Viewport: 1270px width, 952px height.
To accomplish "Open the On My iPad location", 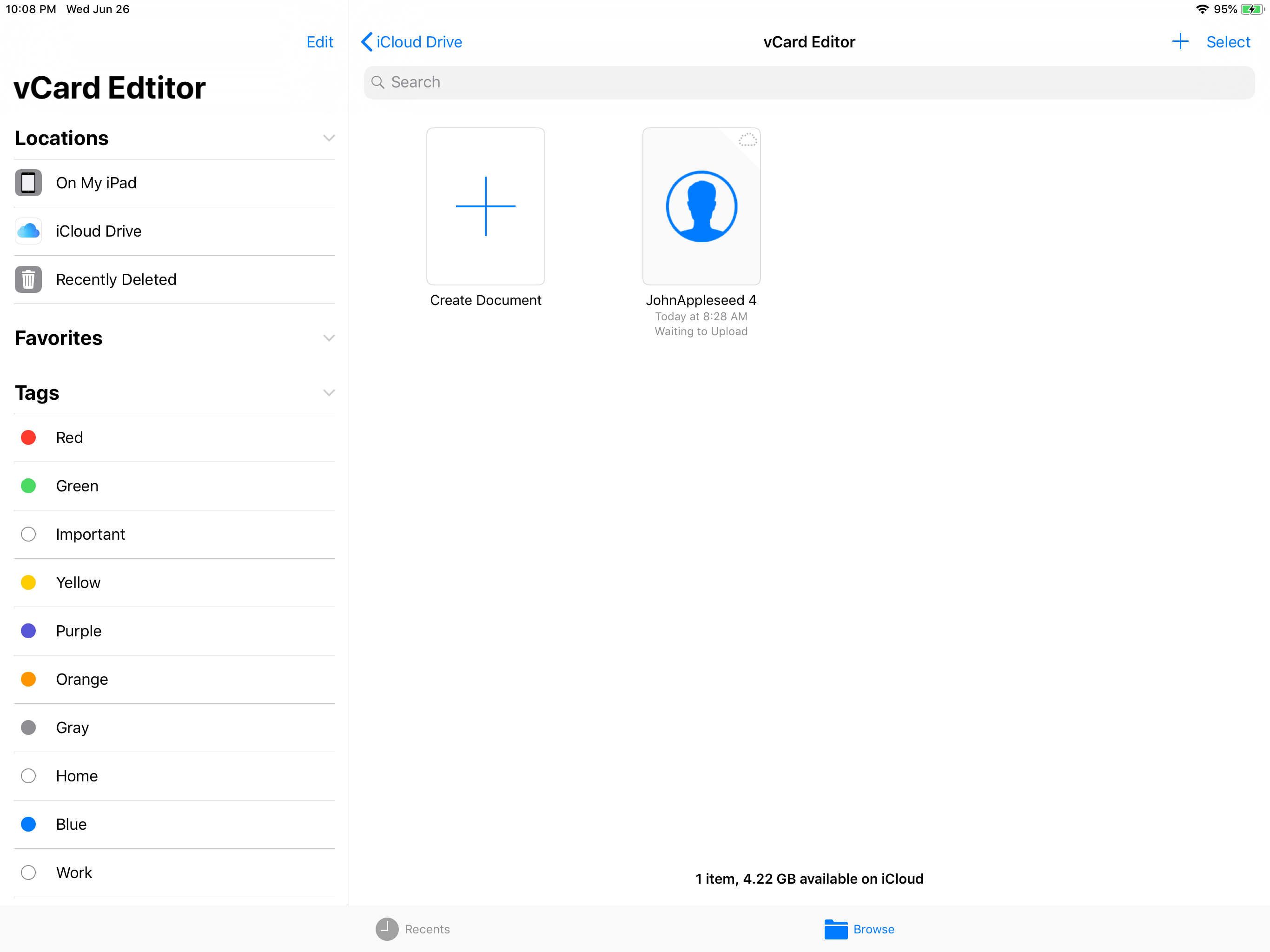I will click(174, 183).
